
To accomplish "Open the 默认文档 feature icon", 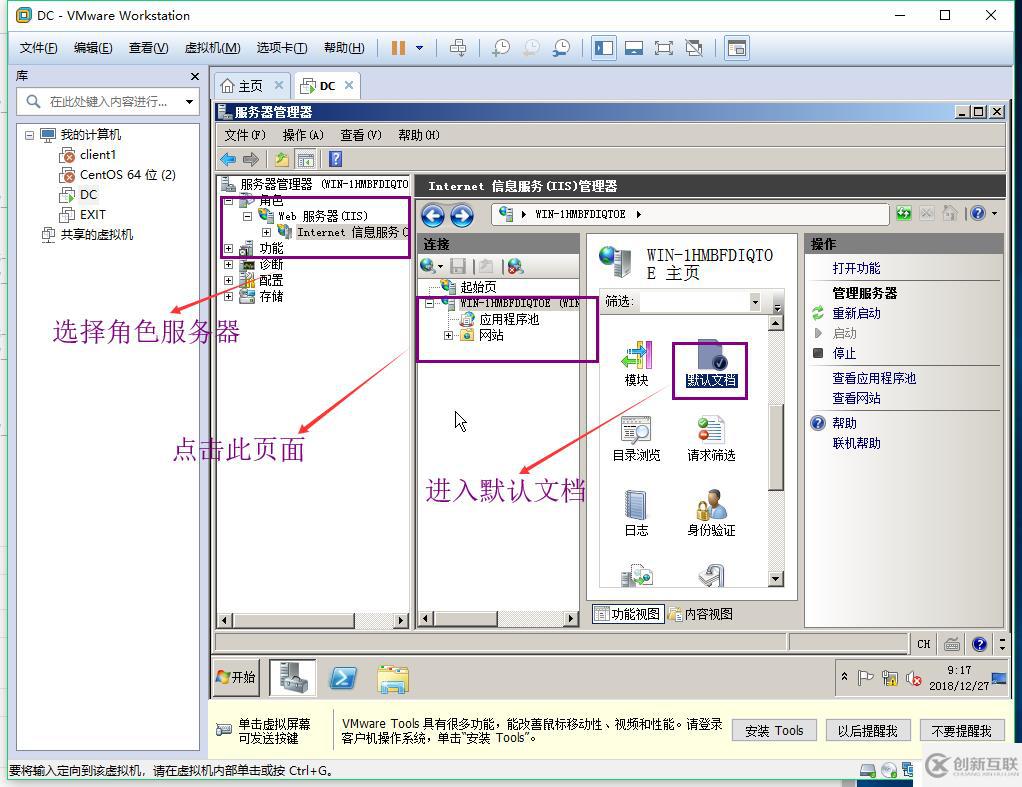I will 711,364.
